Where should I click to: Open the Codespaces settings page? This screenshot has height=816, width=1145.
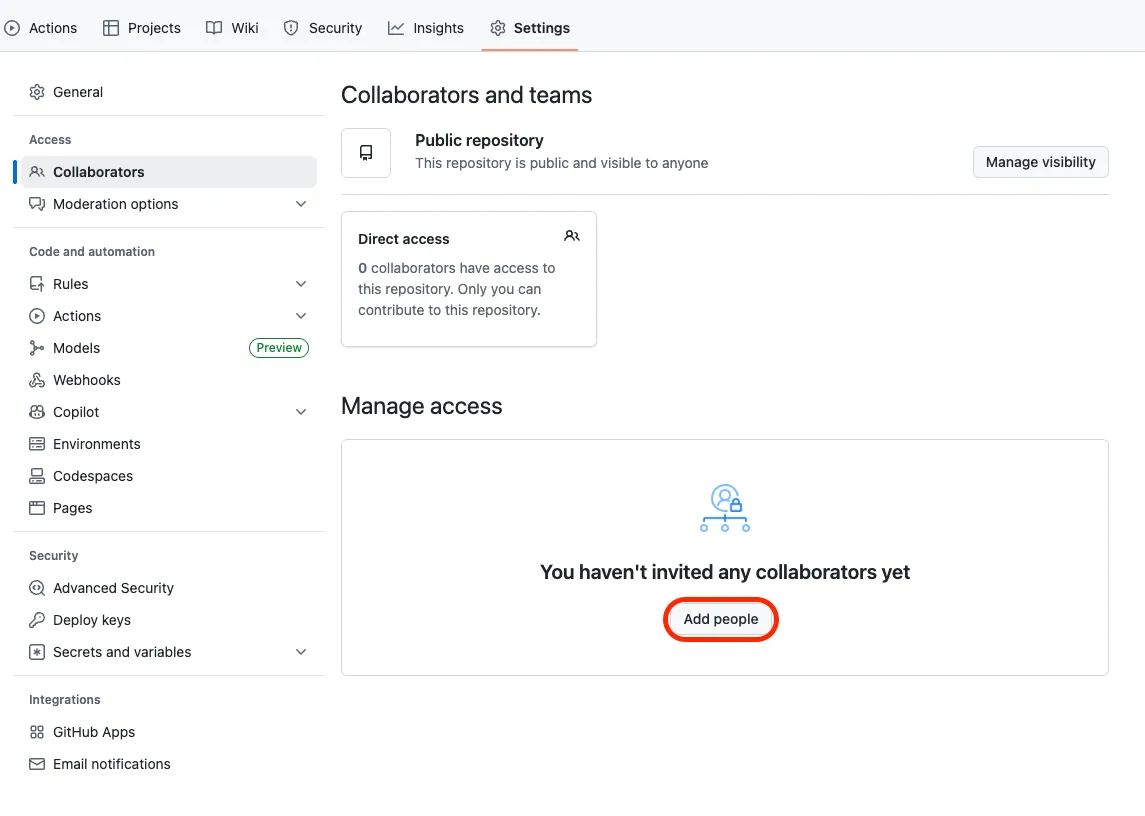pos(169,476)
